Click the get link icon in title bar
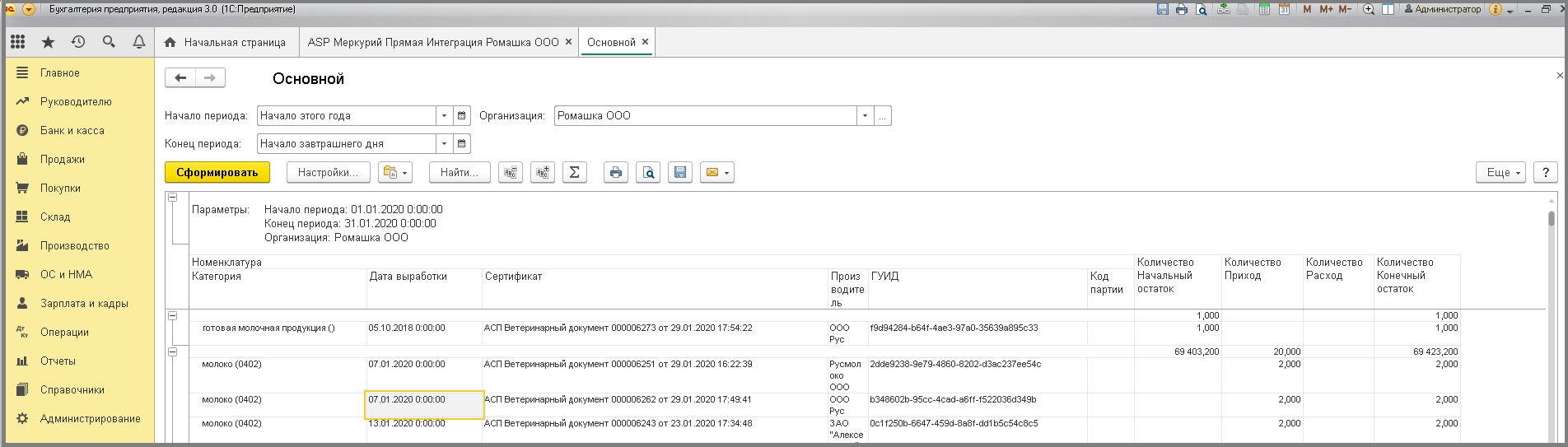 tap(1224, 9)
